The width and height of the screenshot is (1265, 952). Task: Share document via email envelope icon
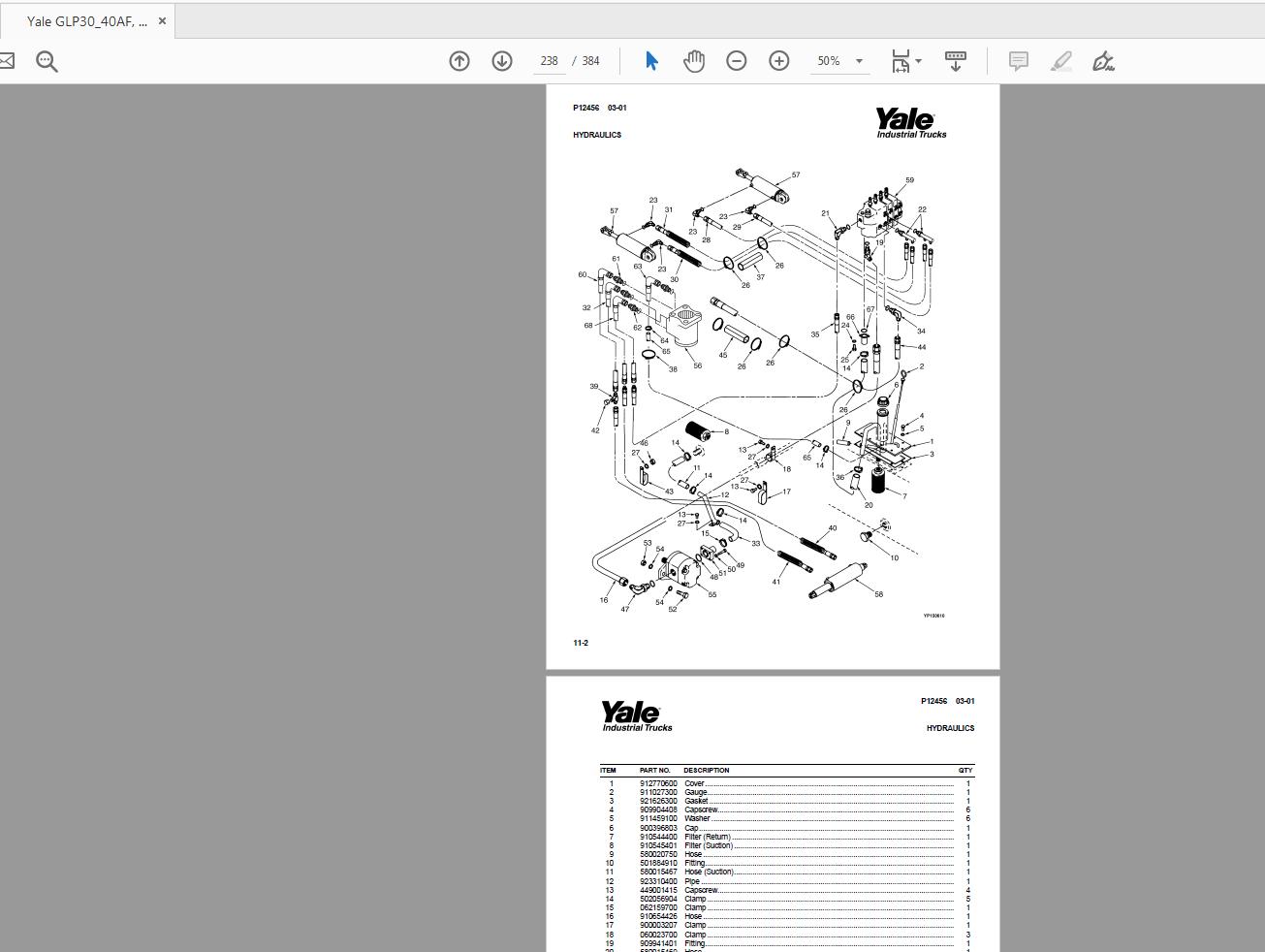click(8, 60)
